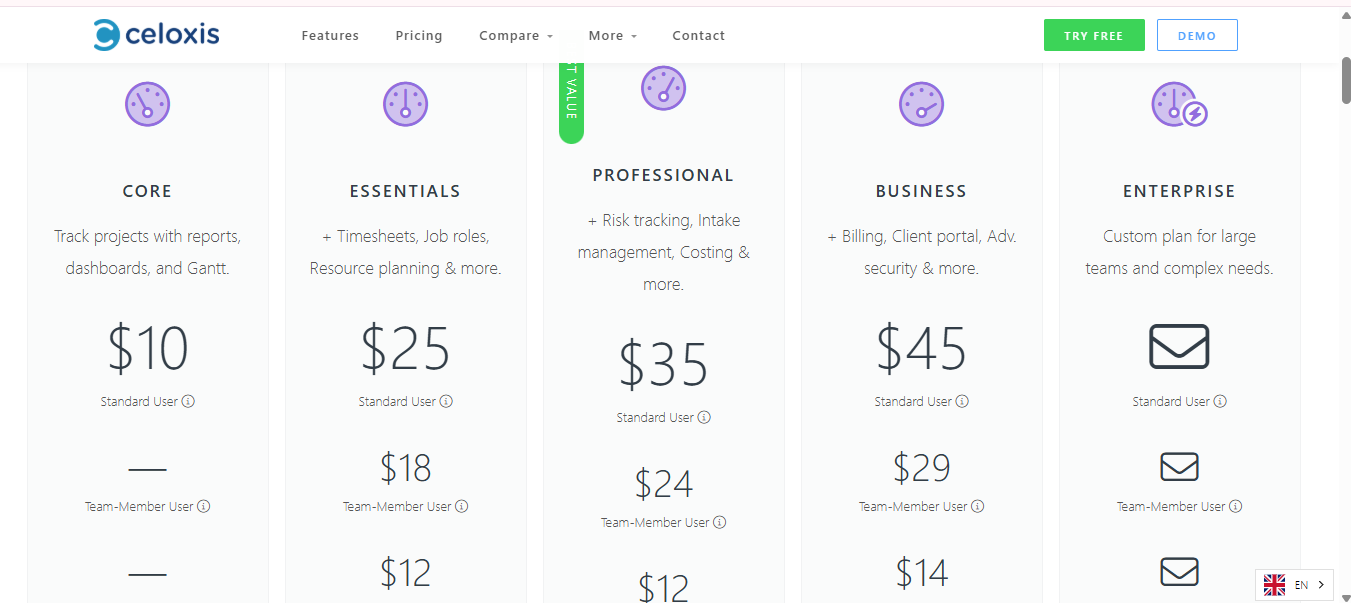This screenshot has width=1351, height=603.
Task: Click the Enterprise gauge with lightning icon
Action: pos(1179,104)
